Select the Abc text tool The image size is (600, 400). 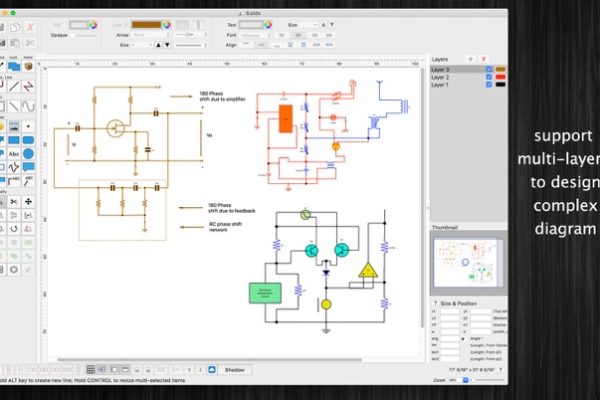14,154
